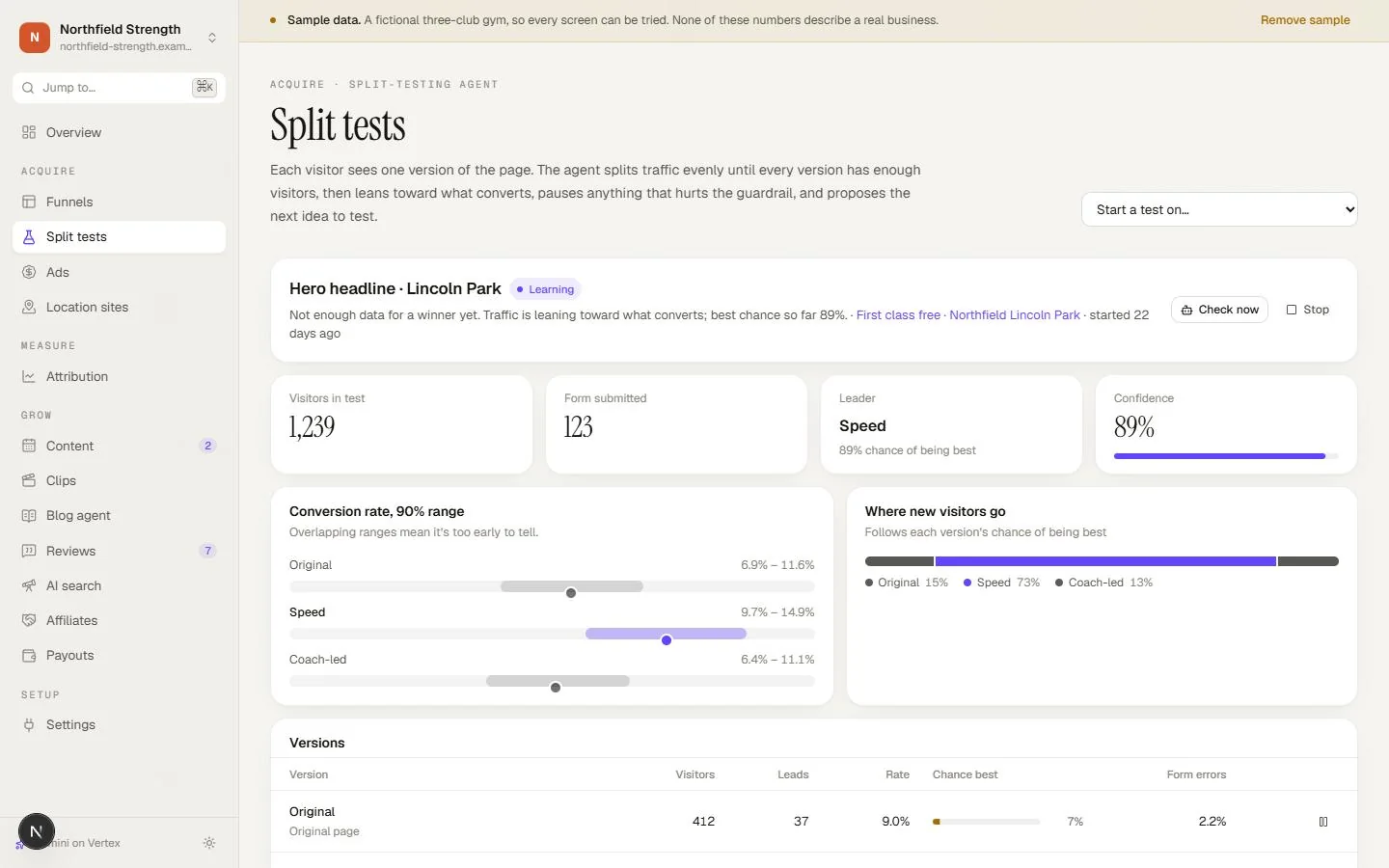This screenshot has width=1389, height=868.
Task: Click the AI search telescope icon
Action: click(29, 585)
